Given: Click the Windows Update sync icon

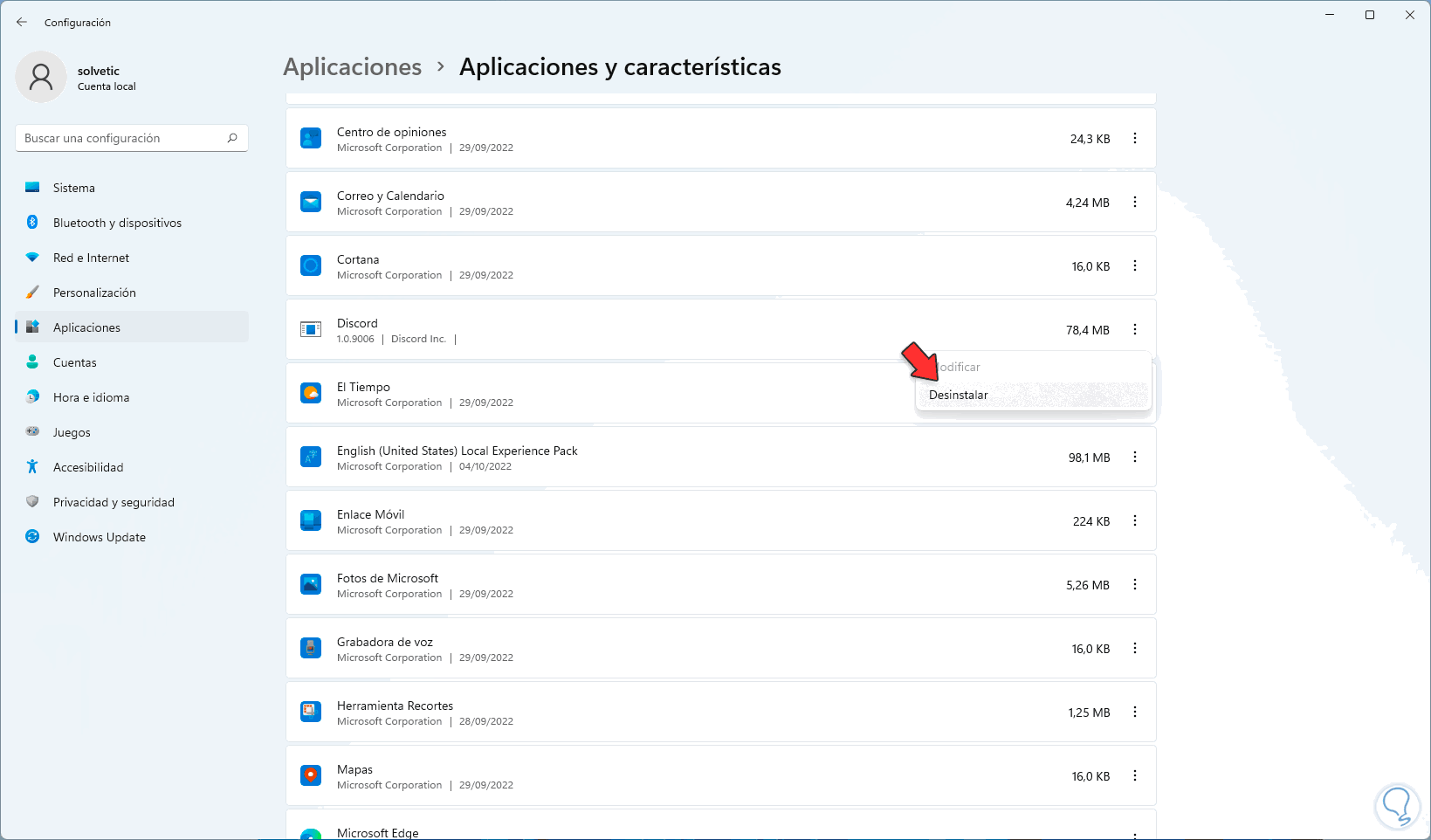Looking at the screenshot, I should [32, 537].
